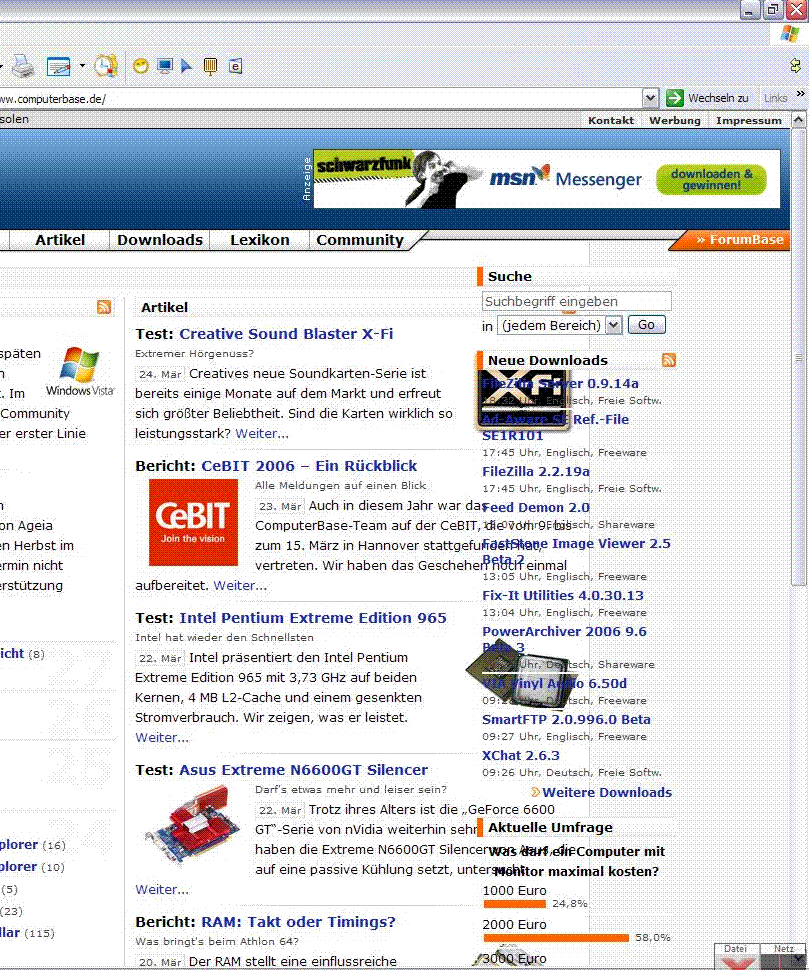Click the 'e' document toolbar icon

(x=236, y=66)
